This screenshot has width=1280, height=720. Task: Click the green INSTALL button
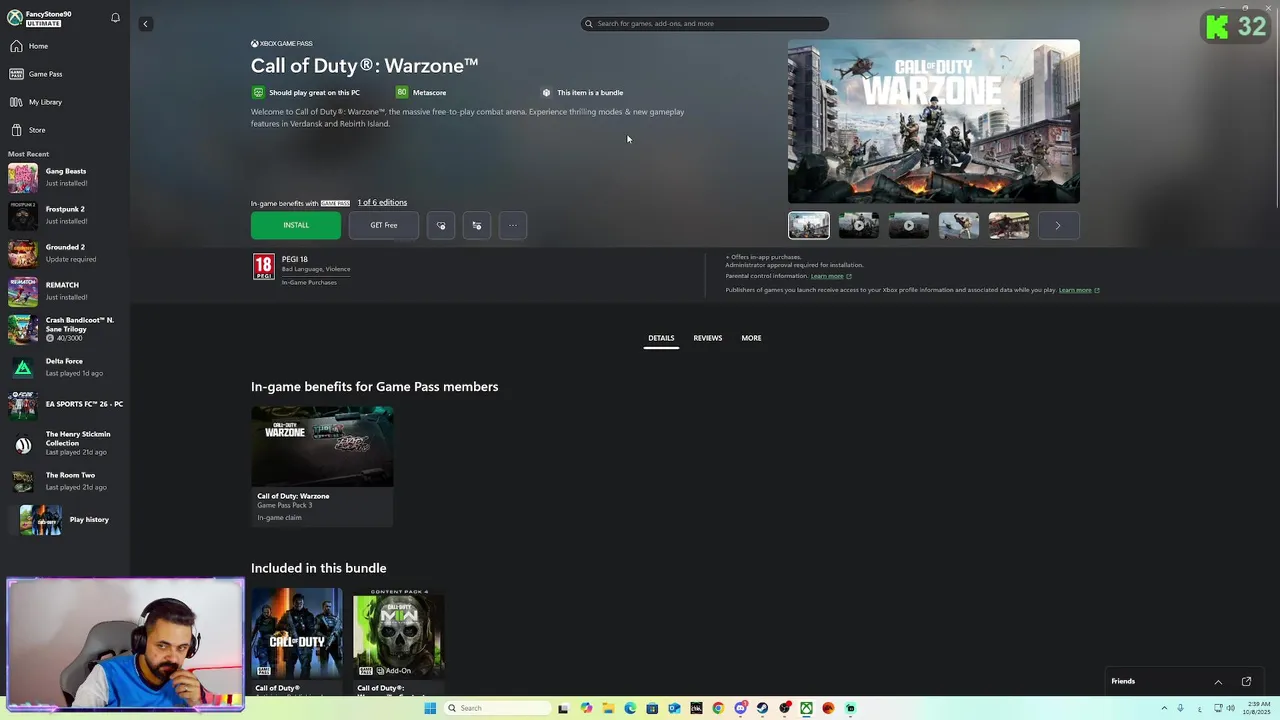[x=296, y=225]
